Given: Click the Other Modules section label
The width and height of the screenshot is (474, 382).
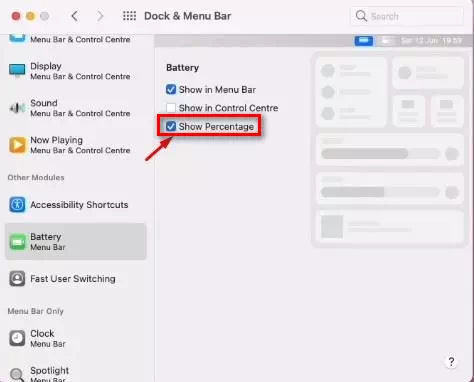Looking at the screenshot, I should click(x=36, y=177).
